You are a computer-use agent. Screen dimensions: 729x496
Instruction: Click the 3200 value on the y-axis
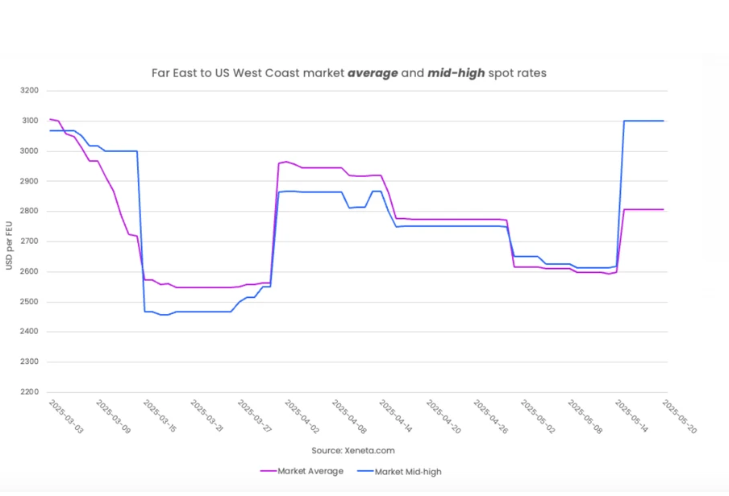coord(29,91)
